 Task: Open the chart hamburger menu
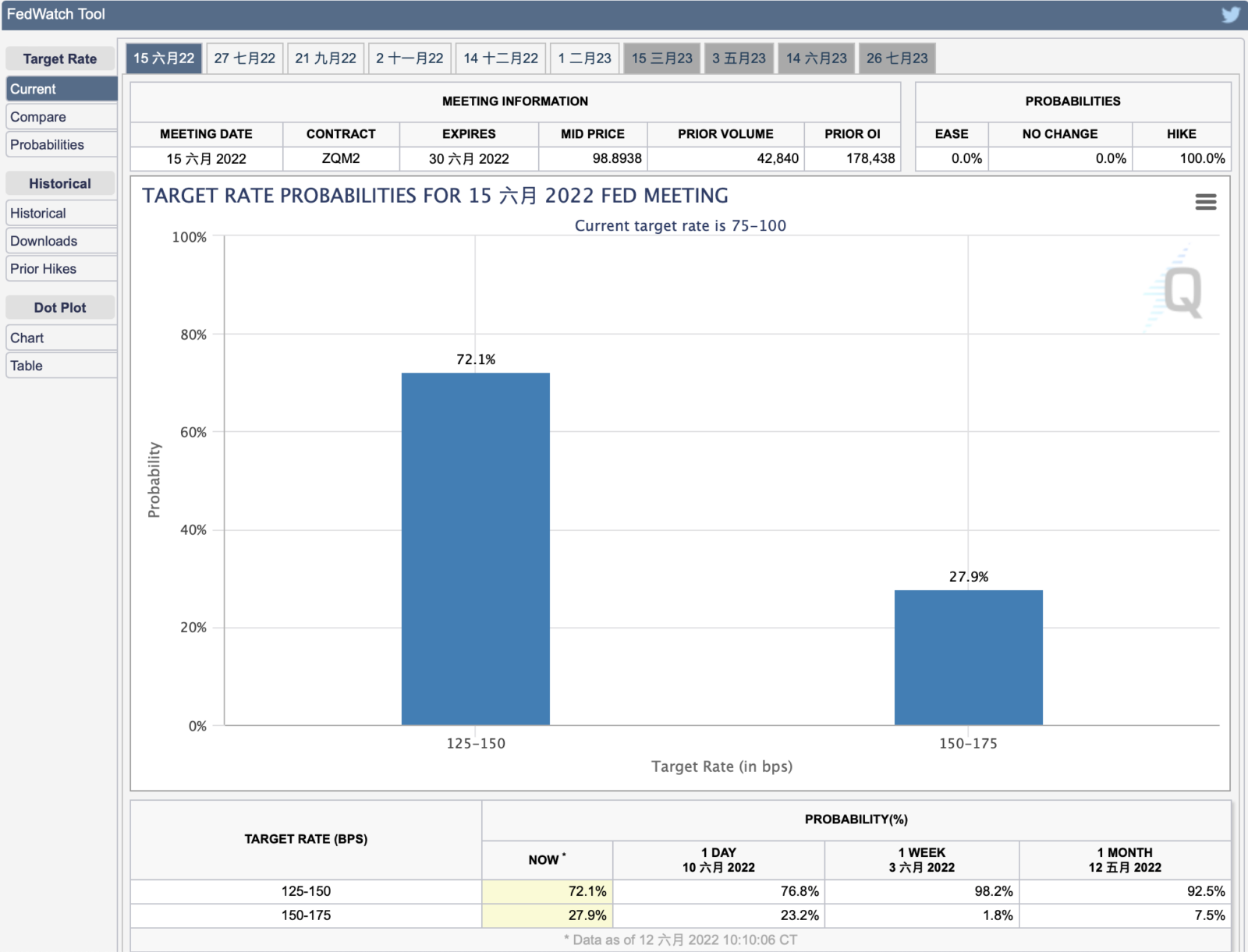coord(1205,203)
